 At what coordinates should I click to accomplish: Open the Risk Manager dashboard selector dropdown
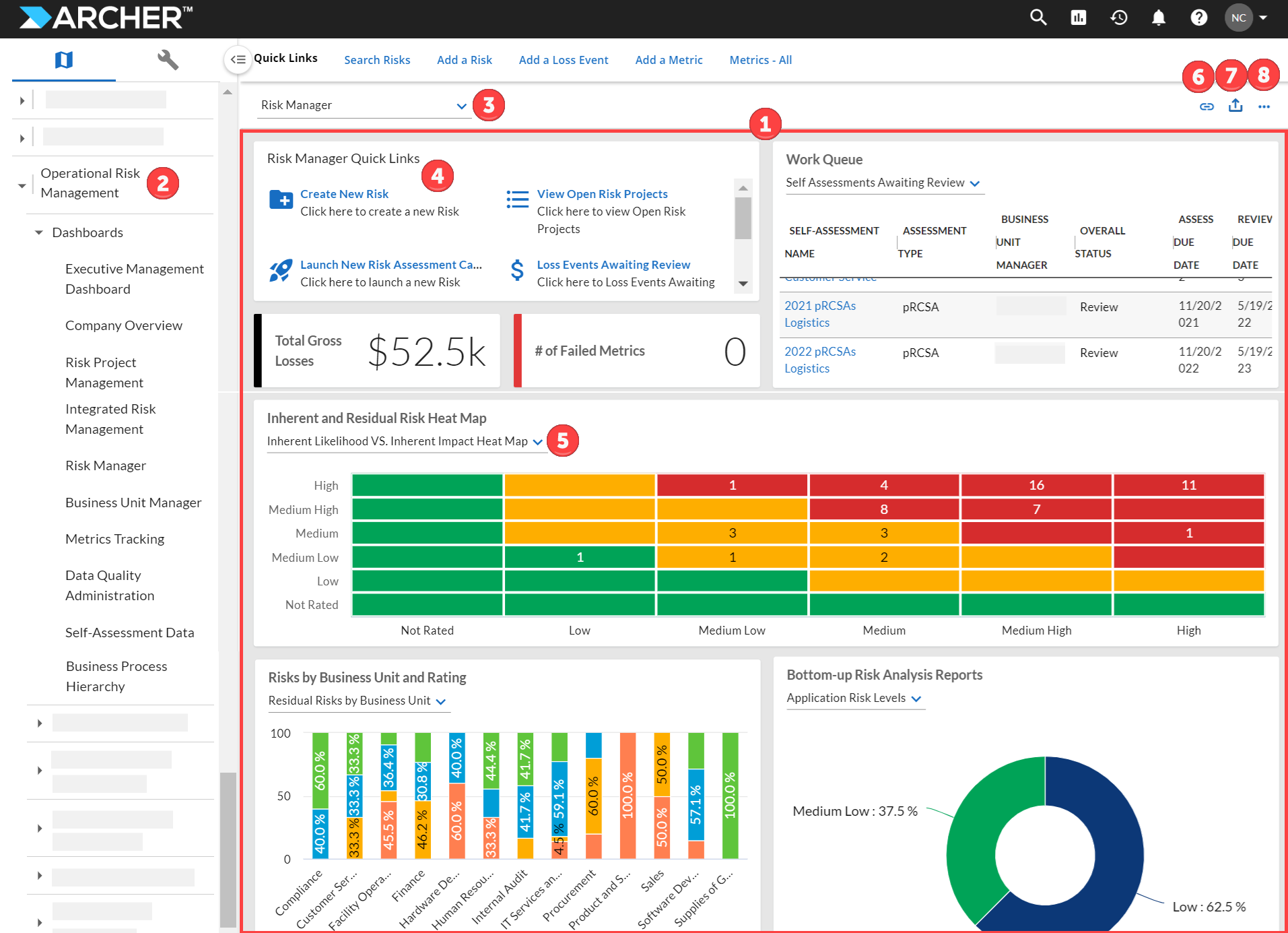coord(461,105)
